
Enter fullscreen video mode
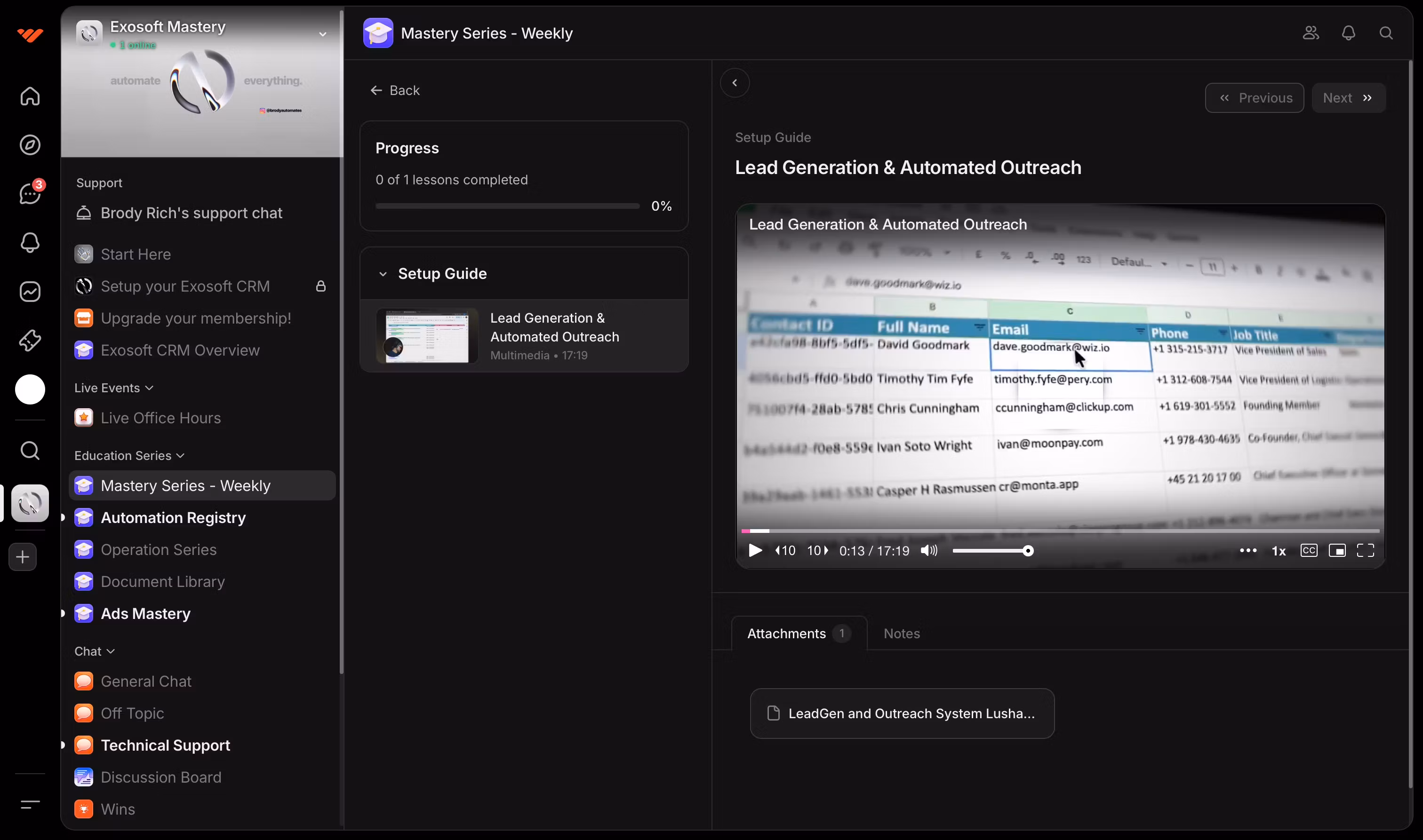[x=1365, y=551]
